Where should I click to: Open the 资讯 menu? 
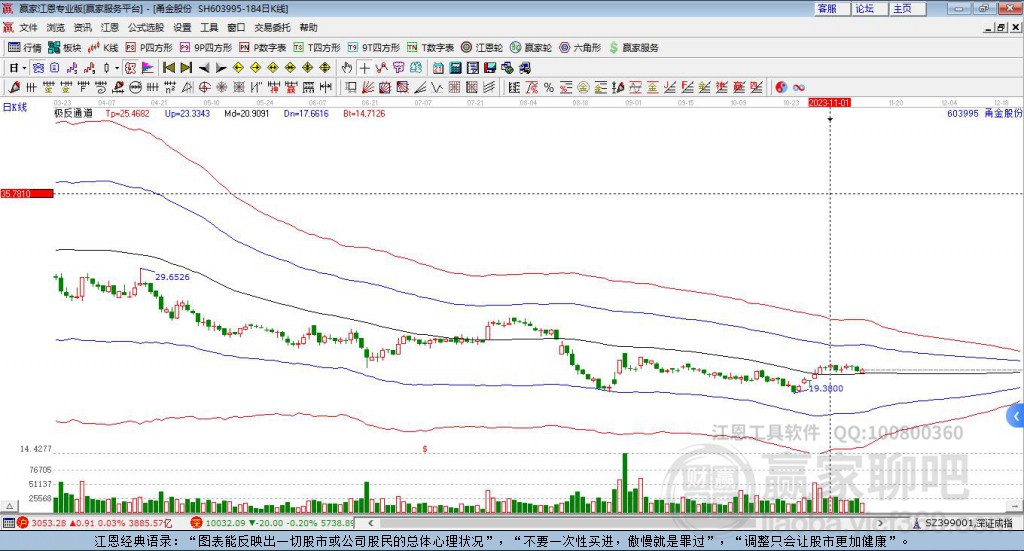pos(83,27)
